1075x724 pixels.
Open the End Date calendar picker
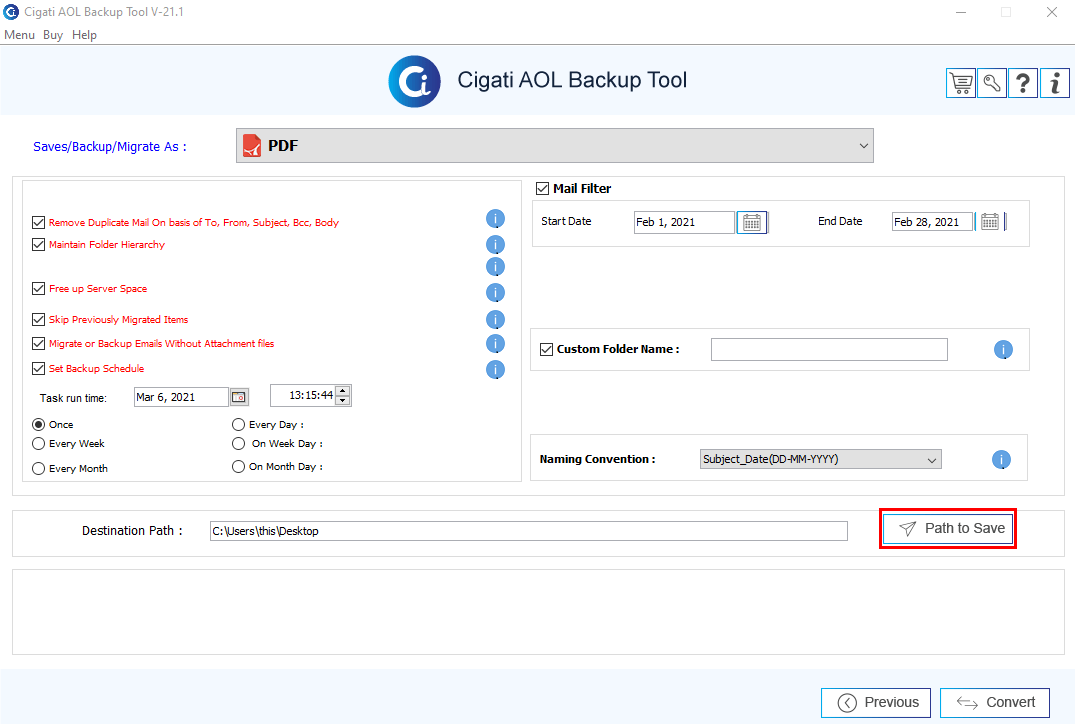990,221
